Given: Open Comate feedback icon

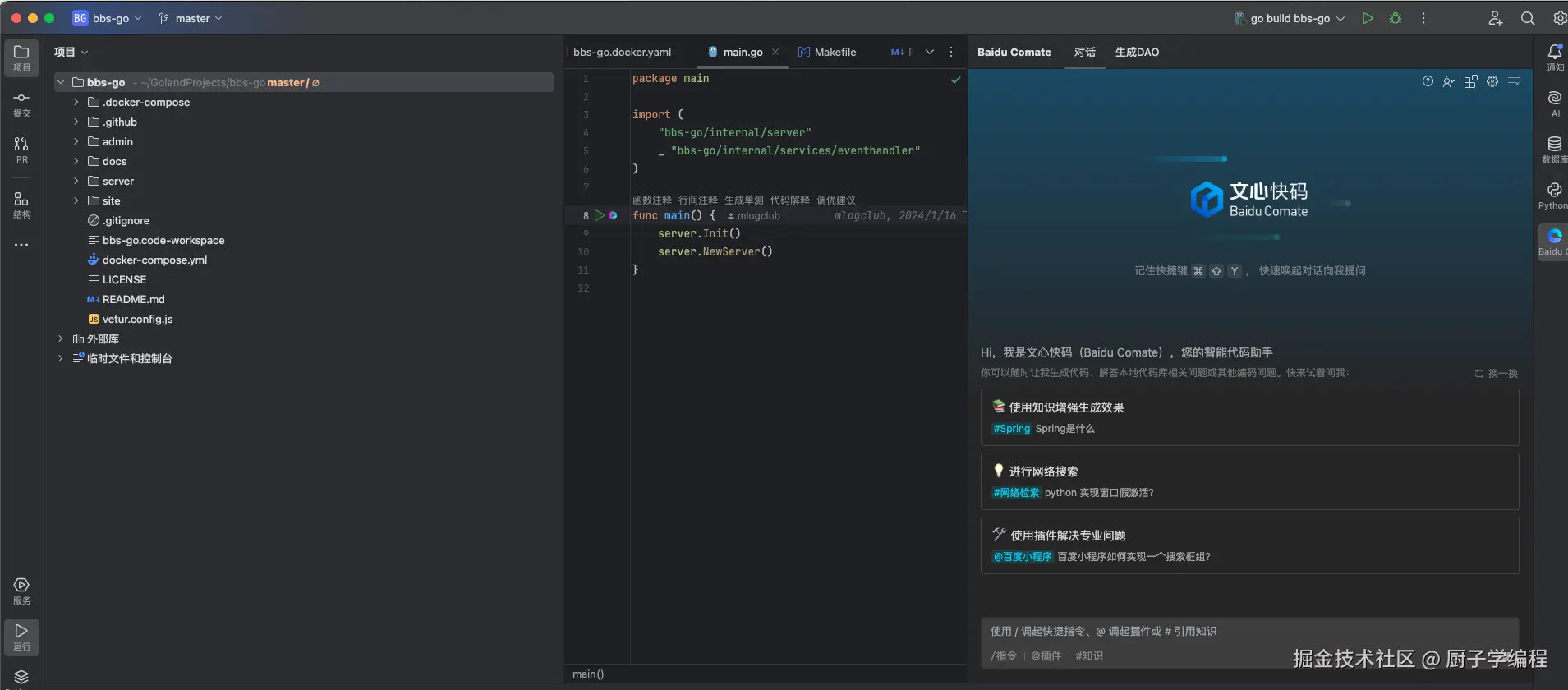Looking at the screenshot, I should [x=1449, y=81].
